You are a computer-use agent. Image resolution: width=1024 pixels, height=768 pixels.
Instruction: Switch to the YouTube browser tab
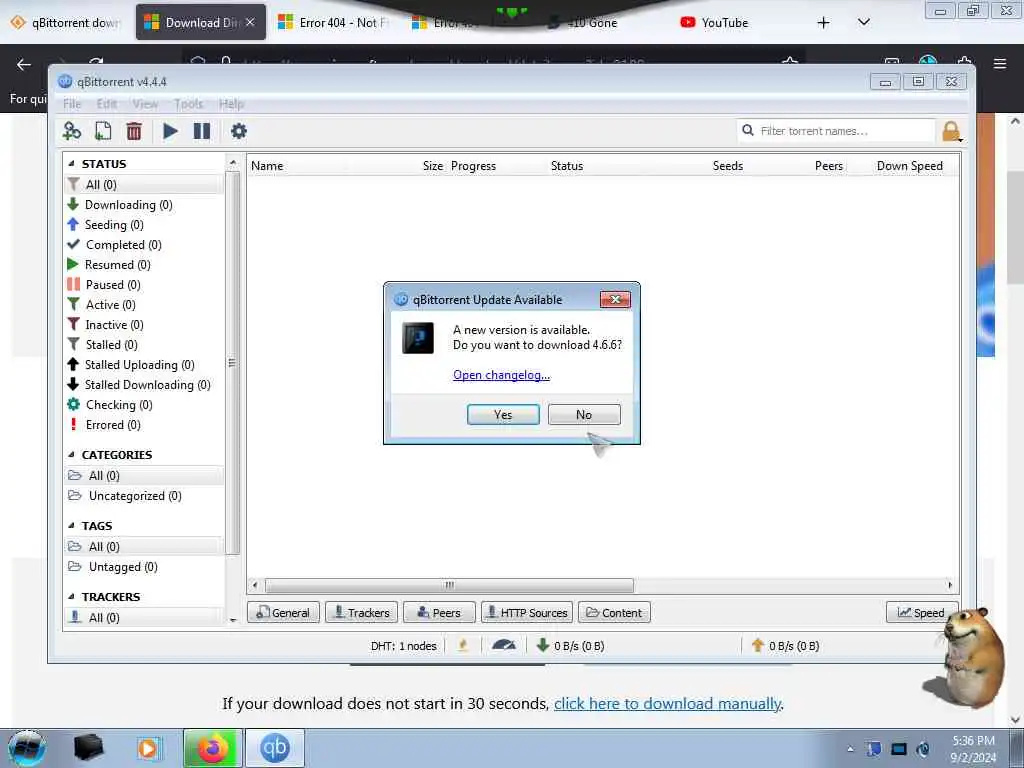714,23
